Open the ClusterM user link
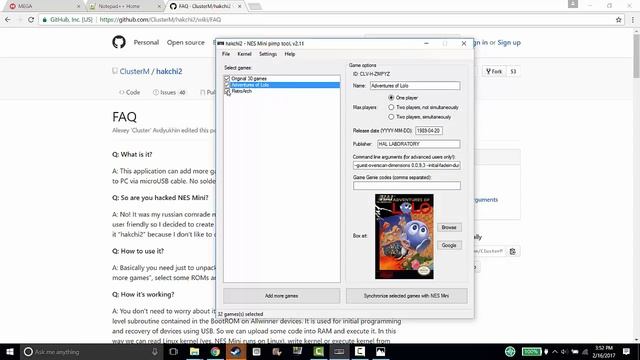Viewport: 640px width, 360px height. (x=134, y=71)
